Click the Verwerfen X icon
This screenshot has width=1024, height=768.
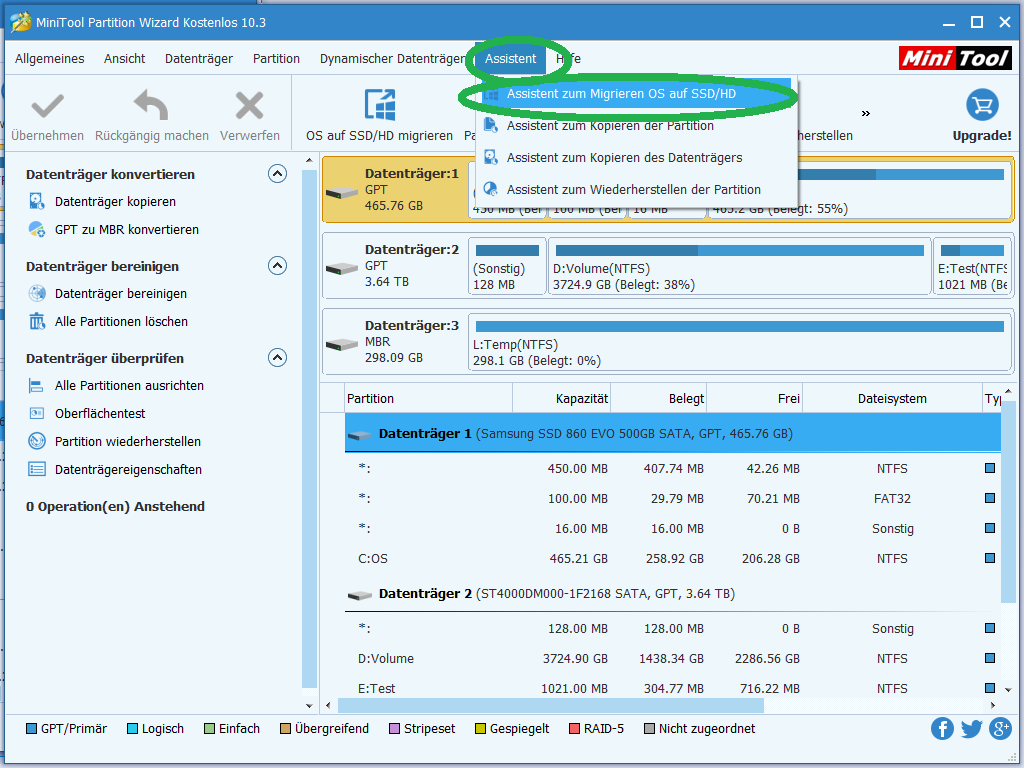[x=249, y=106]
